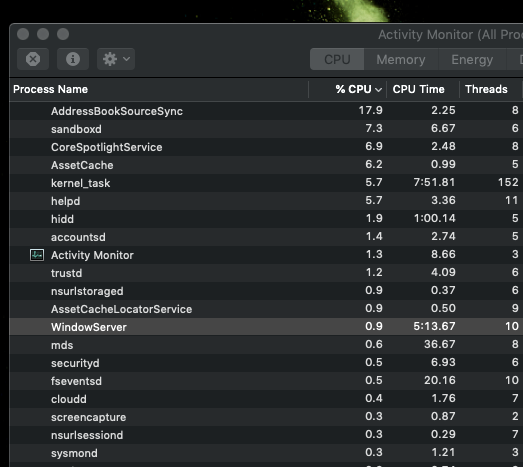This screenshot has width=523, height=467.
Task: Click the 152 threads value
Action: tap(508, 182)
